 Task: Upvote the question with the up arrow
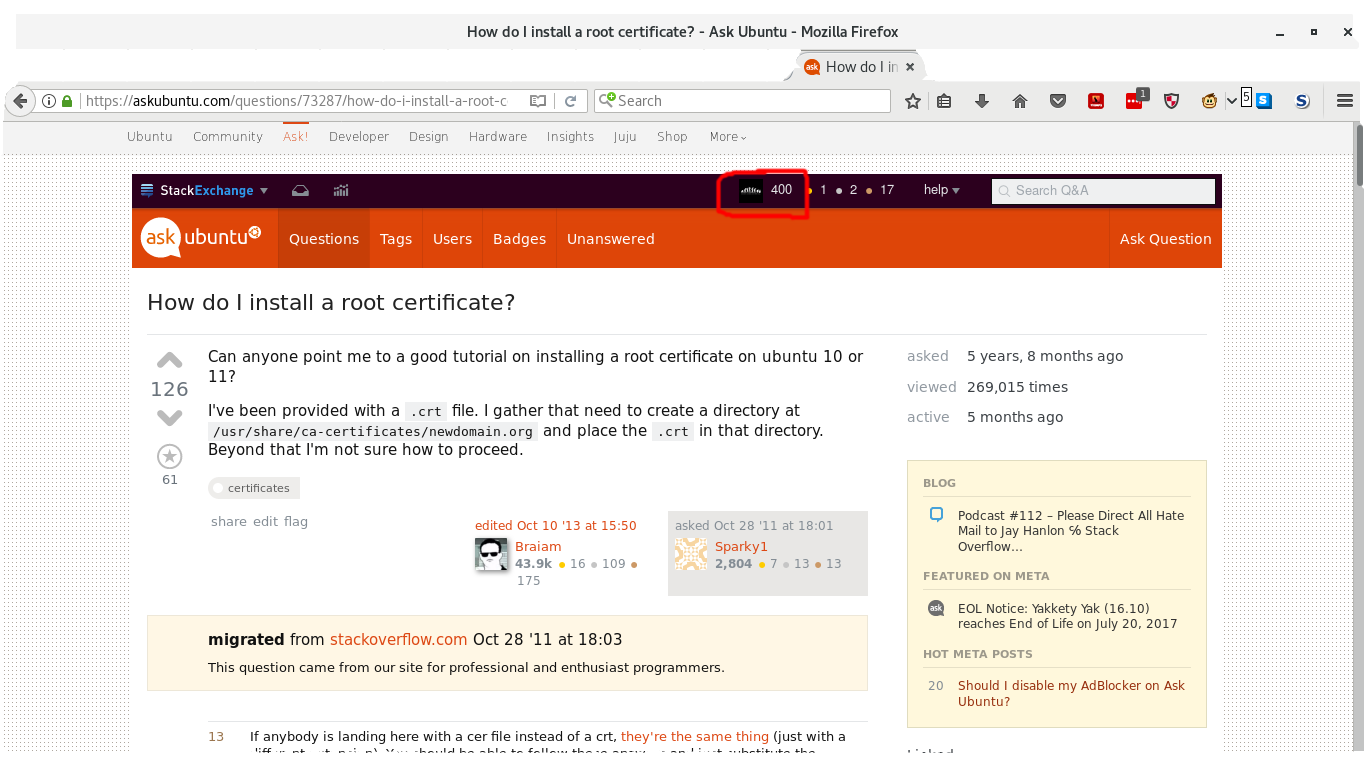point(170,361)
